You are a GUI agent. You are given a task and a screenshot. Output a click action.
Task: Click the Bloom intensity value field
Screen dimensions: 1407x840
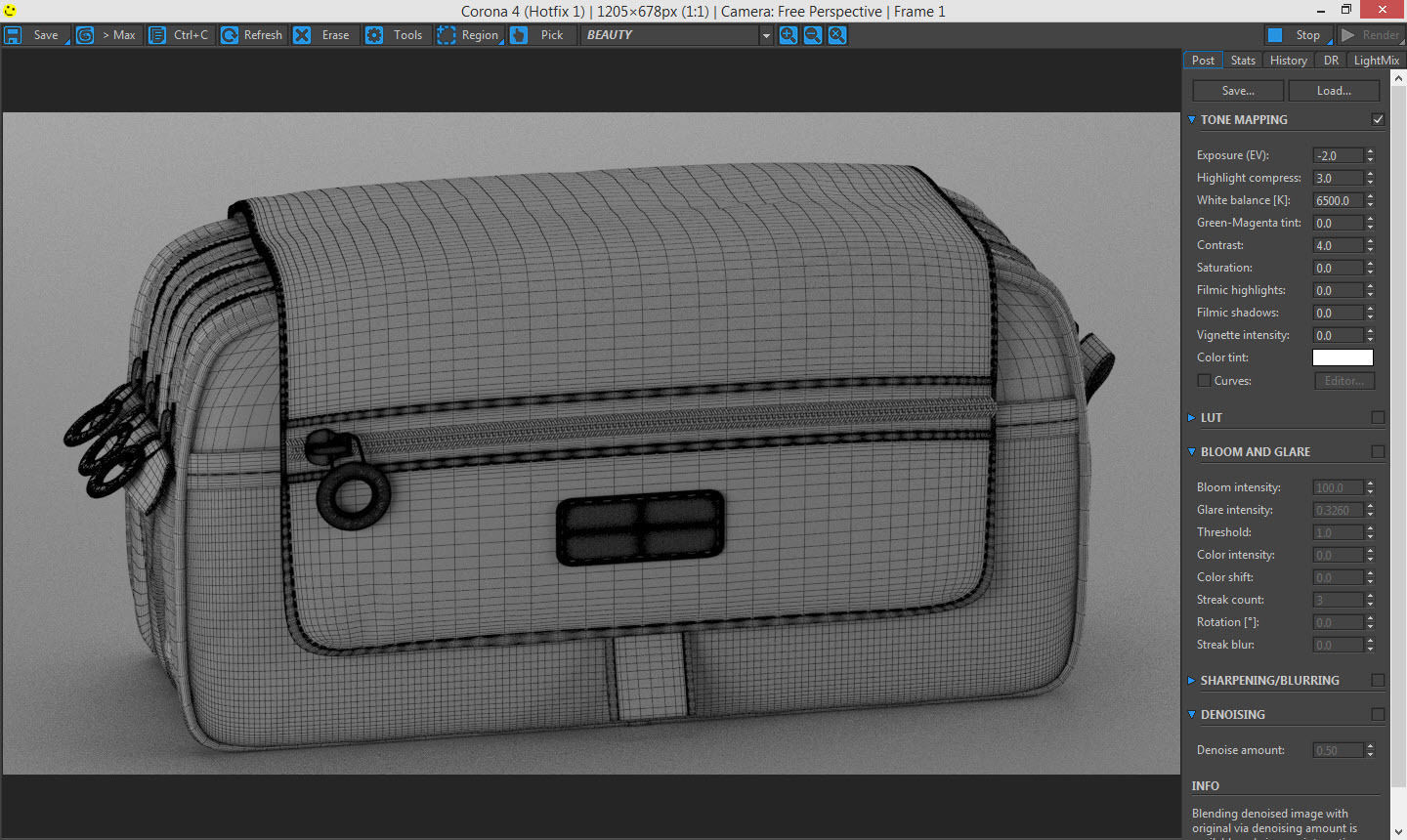click(1338, 487)
